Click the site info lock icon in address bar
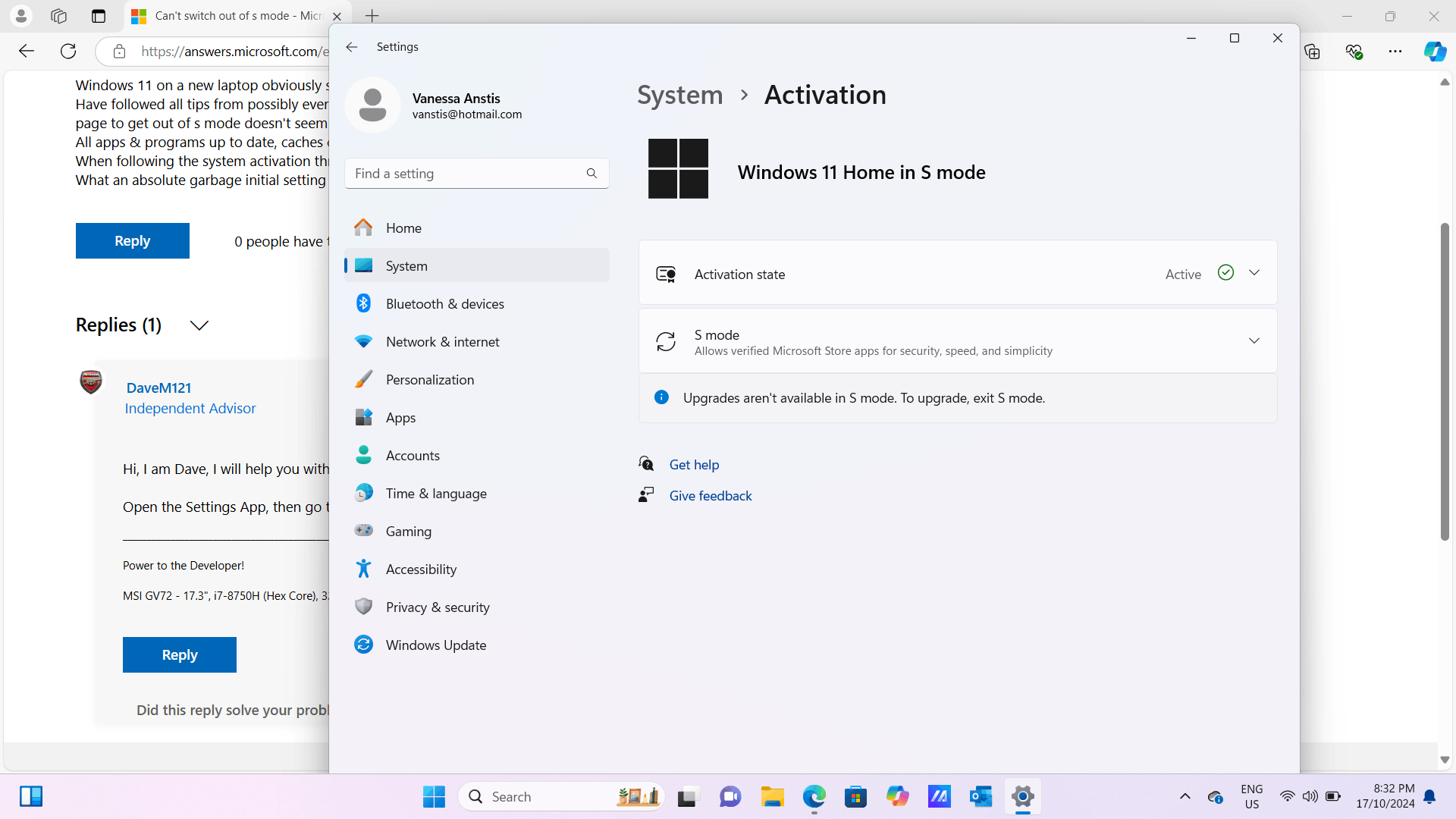The image size is (1456, 819). (x=119, y=52)
